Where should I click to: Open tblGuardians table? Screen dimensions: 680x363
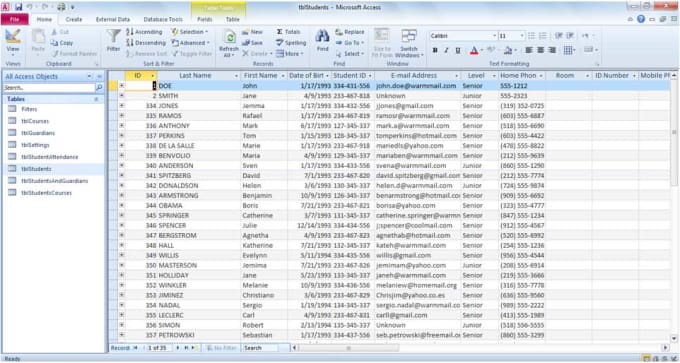pyautogui.click(x=38, y=133)
